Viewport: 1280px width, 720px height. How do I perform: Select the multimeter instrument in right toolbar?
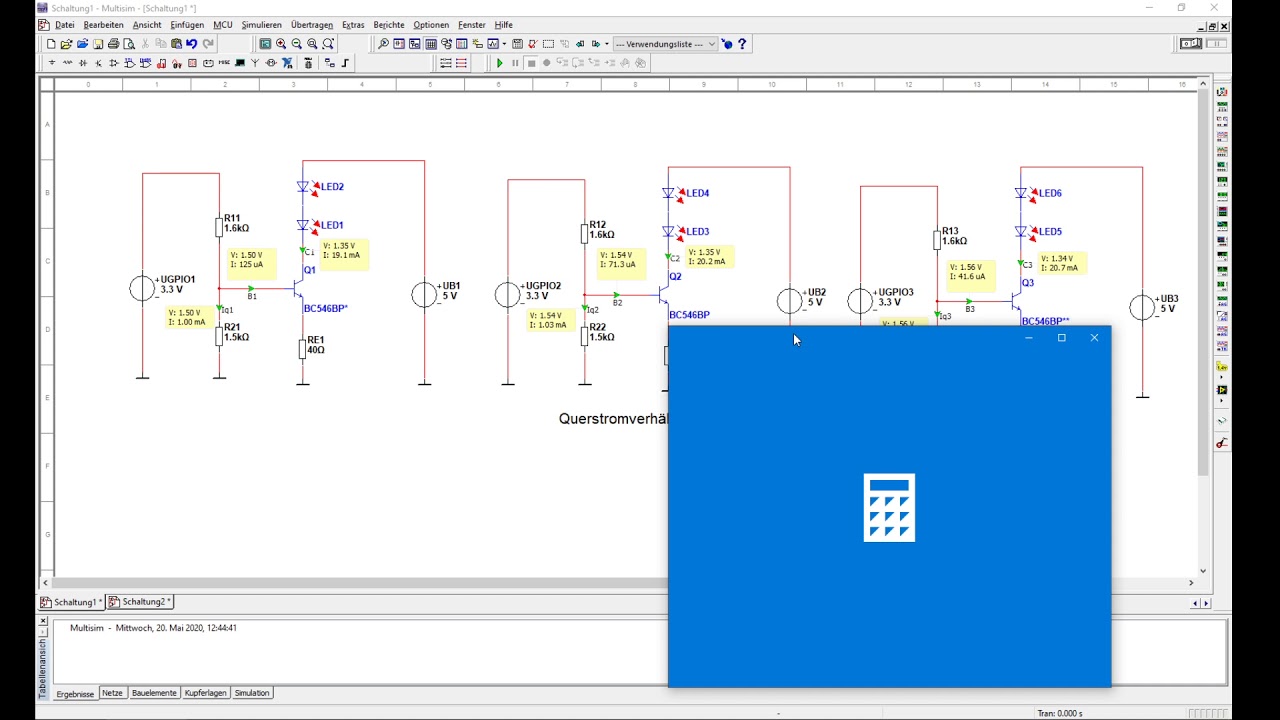[1222, 92]
